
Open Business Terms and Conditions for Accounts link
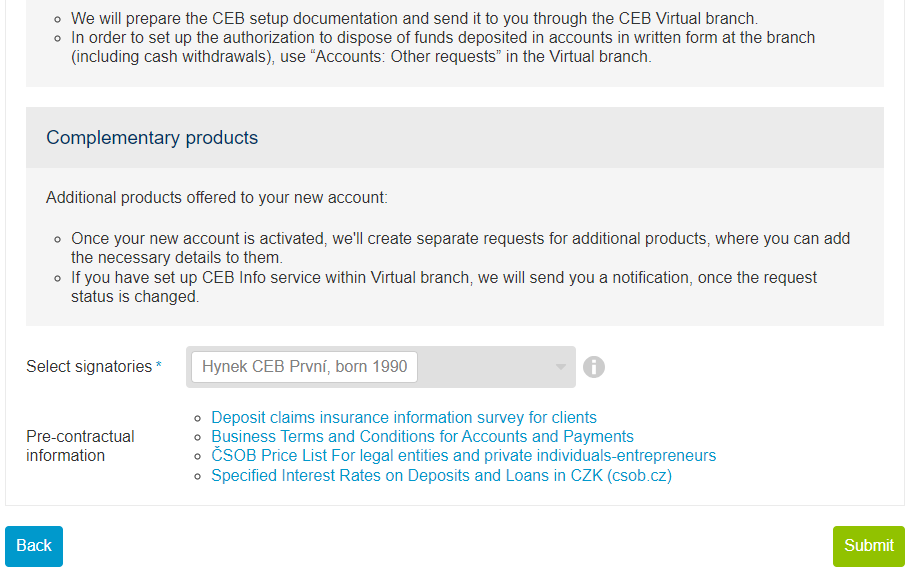point(422,436)
